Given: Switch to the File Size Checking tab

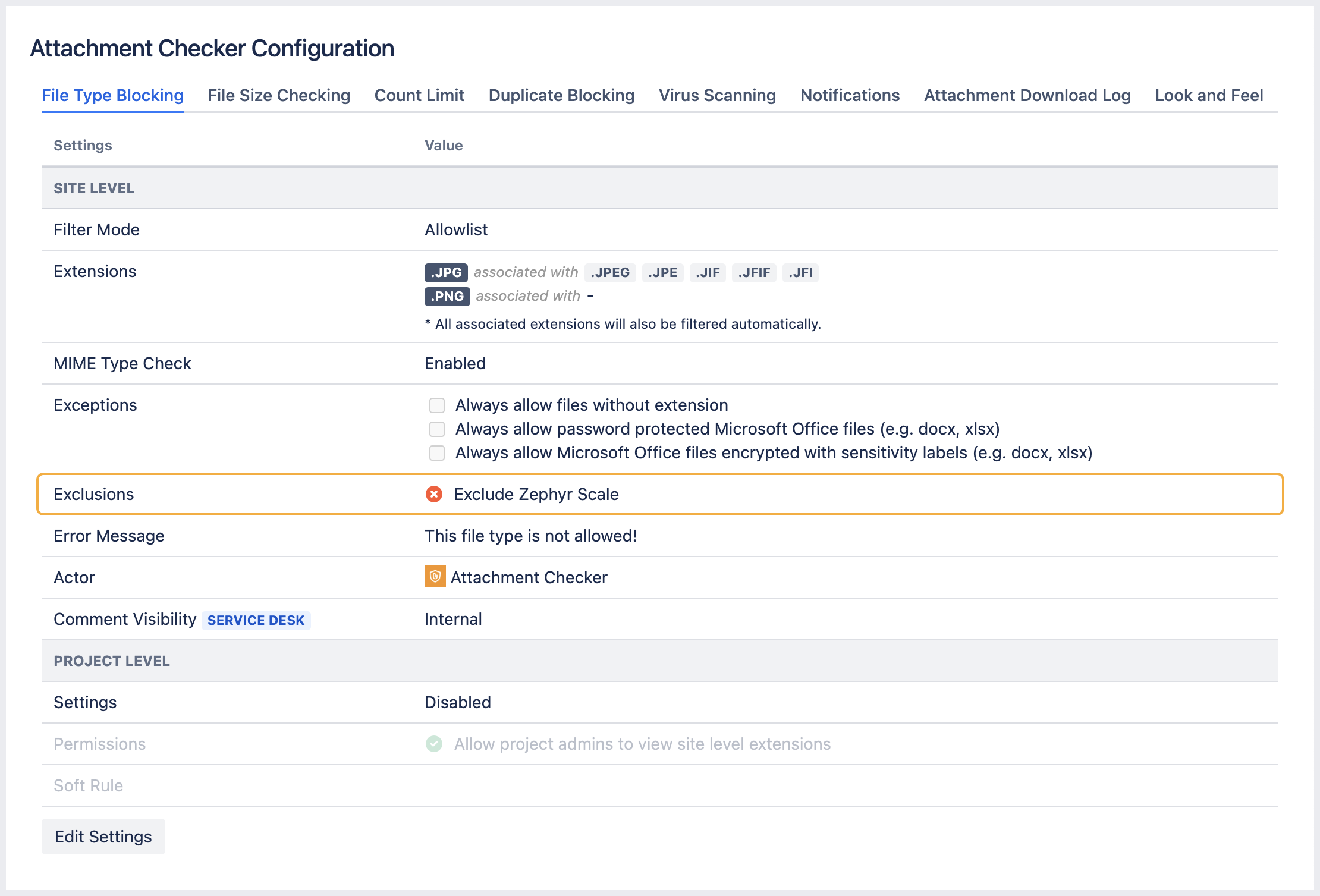Looking at the screenshot, I should [278, 95].
